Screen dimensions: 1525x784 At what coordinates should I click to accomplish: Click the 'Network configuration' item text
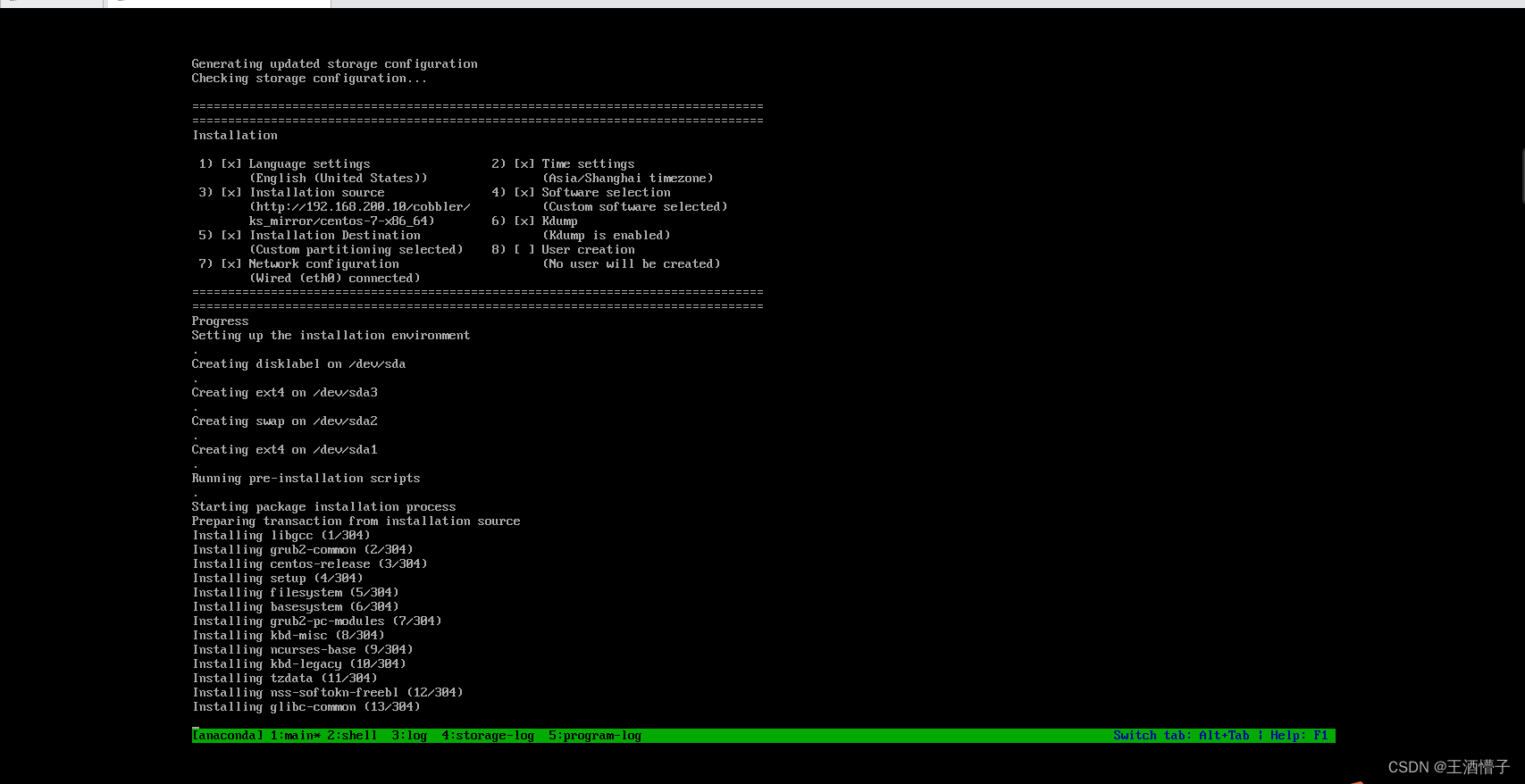[x=323, y=264]
